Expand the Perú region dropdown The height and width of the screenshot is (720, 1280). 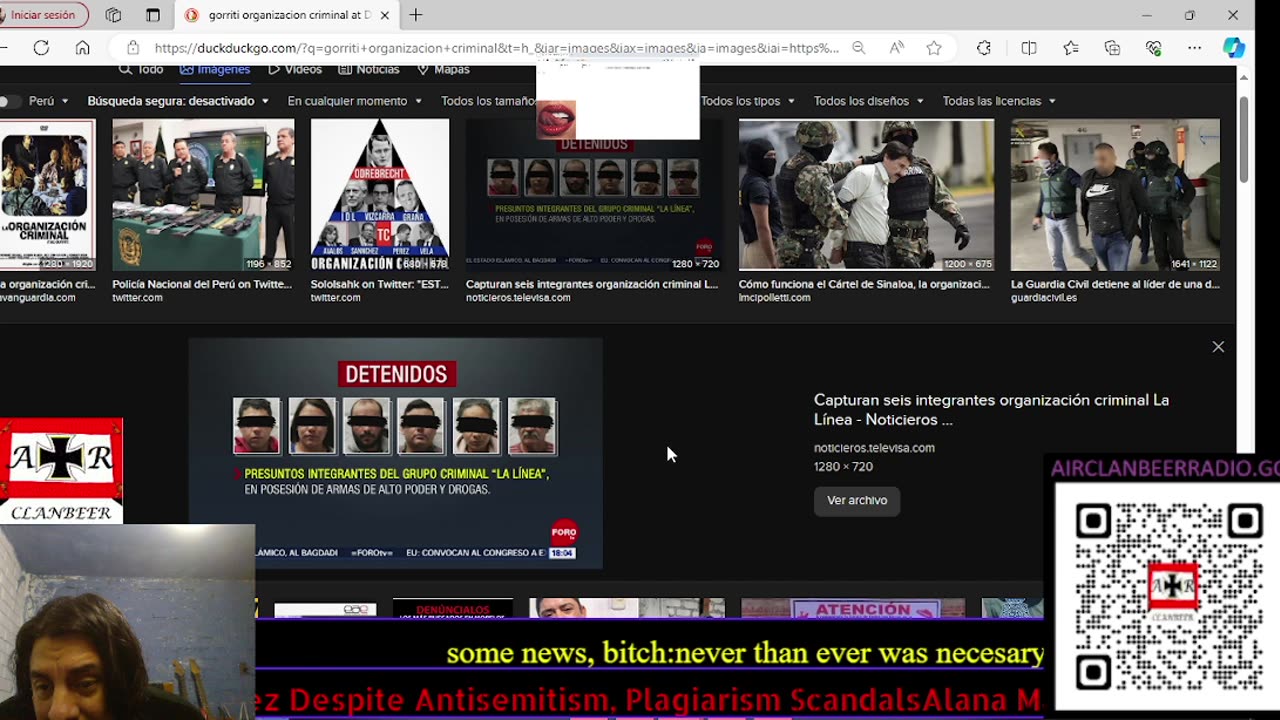(49, 101)
